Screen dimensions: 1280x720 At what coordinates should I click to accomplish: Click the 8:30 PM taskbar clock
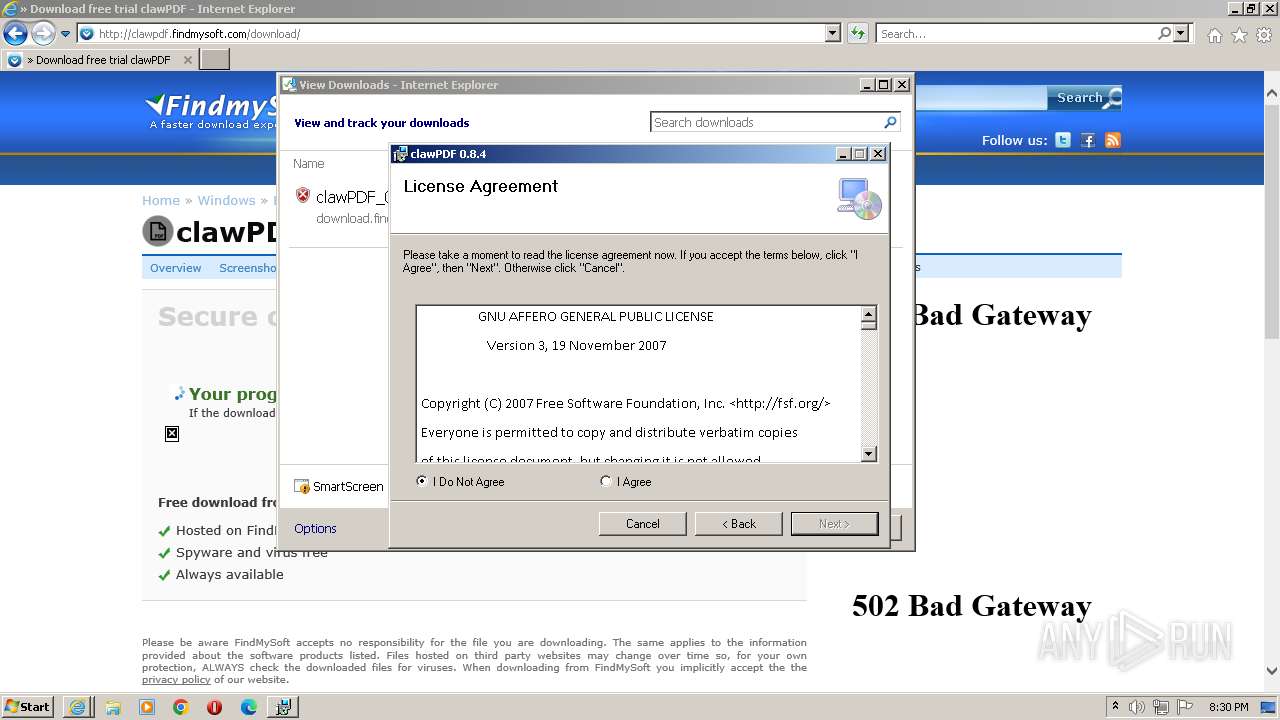tap(1229, 707)
